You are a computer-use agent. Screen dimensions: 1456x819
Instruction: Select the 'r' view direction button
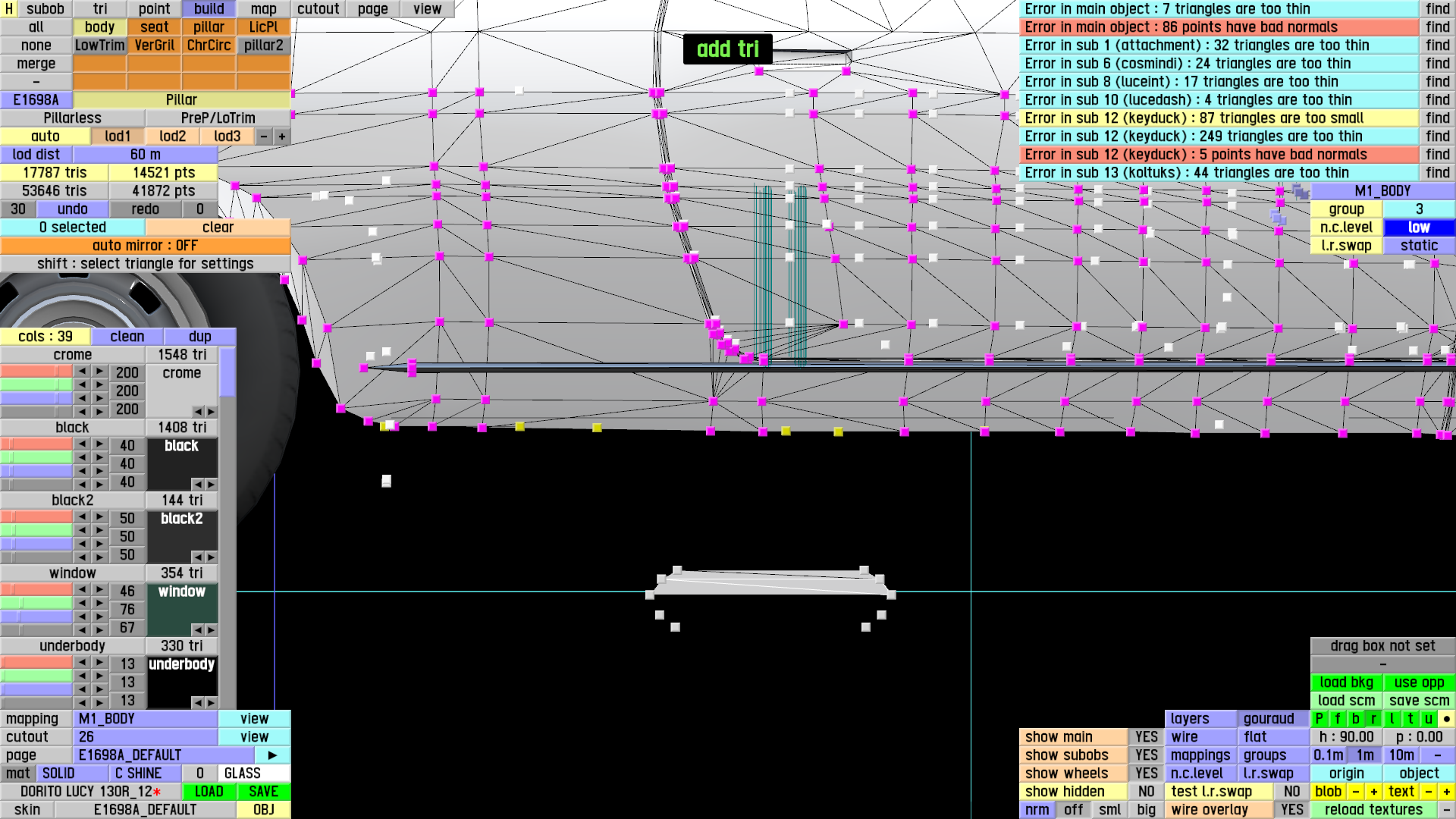(1374, 718)
